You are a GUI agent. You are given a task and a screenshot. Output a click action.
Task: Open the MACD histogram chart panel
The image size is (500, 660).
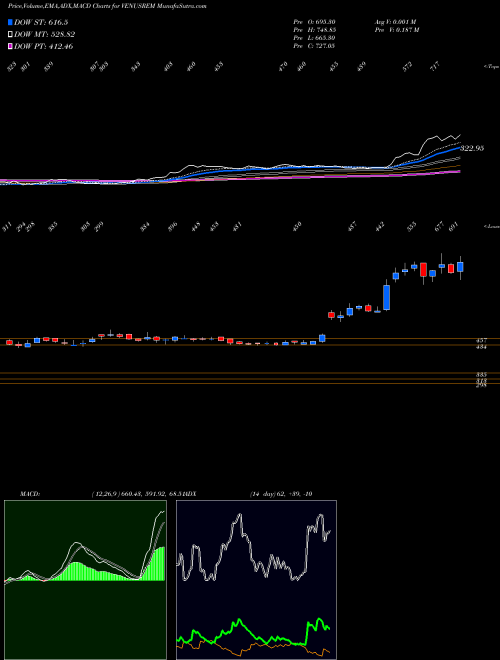click(x=85, y=580)
